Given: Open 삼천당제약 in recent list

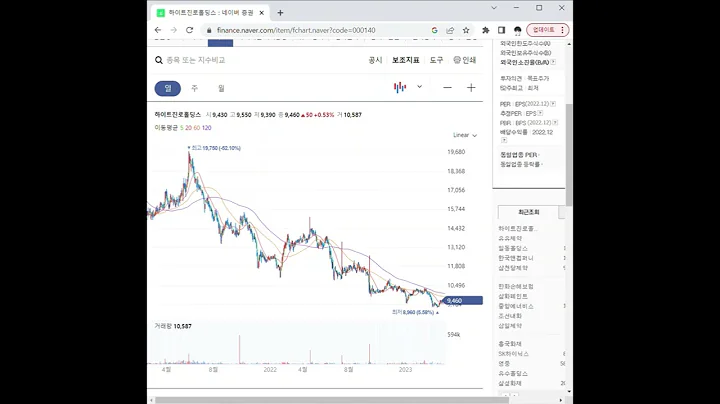Looking at the screenshot, I should tap(513, 268).
